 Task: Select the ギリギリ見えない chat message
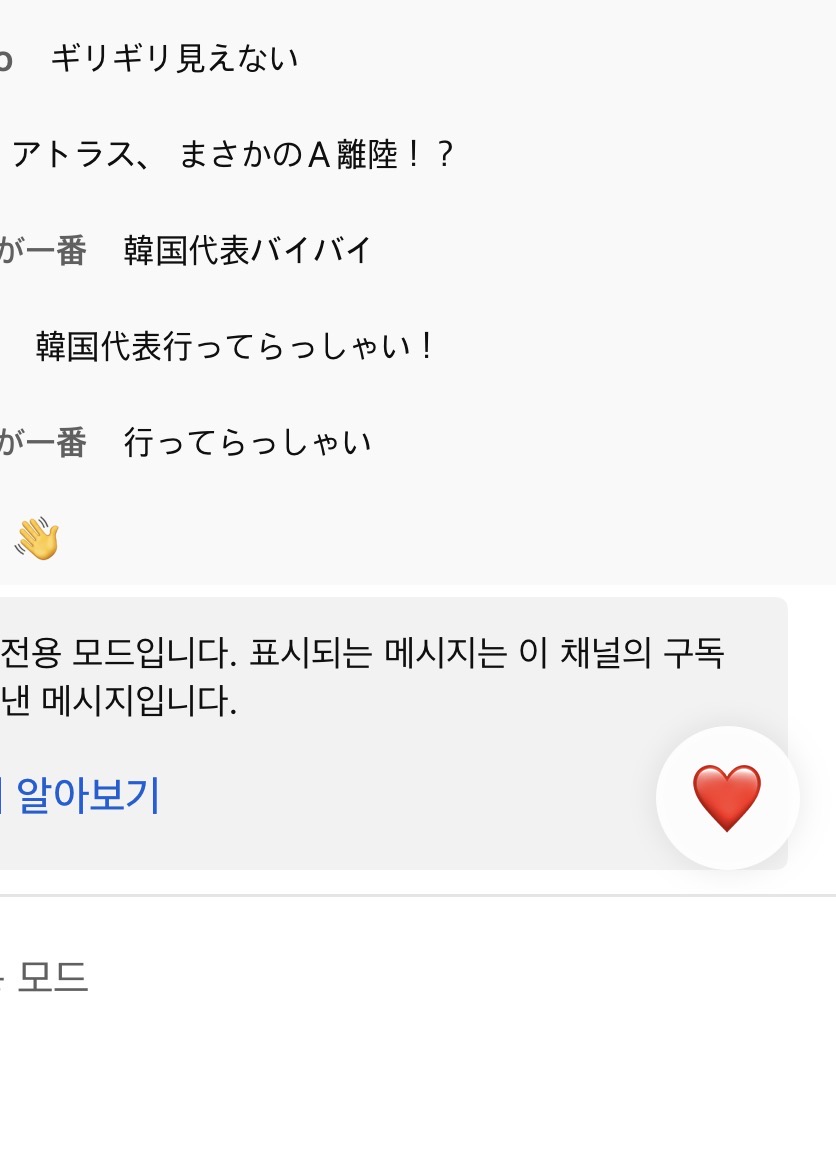point(174,59)
